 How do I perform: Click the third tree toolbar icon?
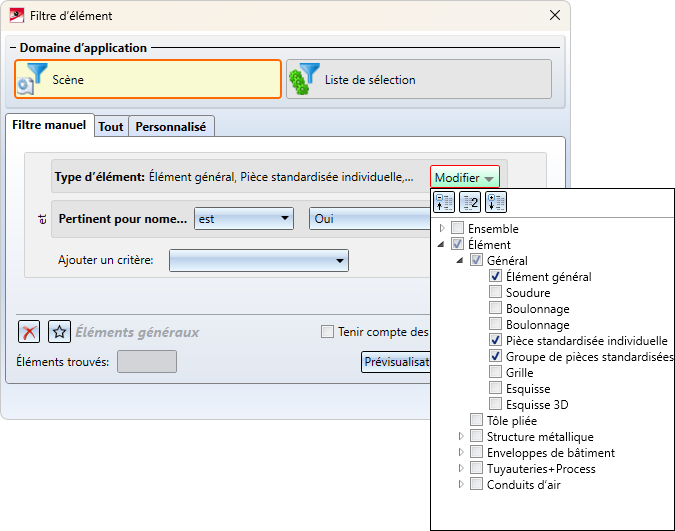point(495,202)
